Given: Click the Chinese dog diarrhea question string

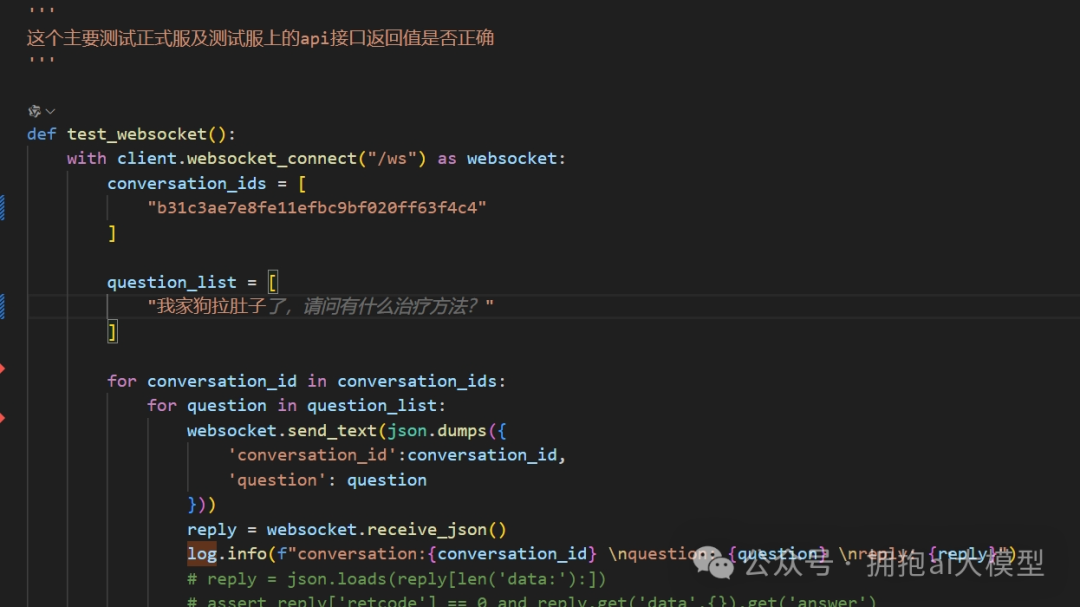Looking at the screenshot, I should pyautogui.click(x=320, y=306).
